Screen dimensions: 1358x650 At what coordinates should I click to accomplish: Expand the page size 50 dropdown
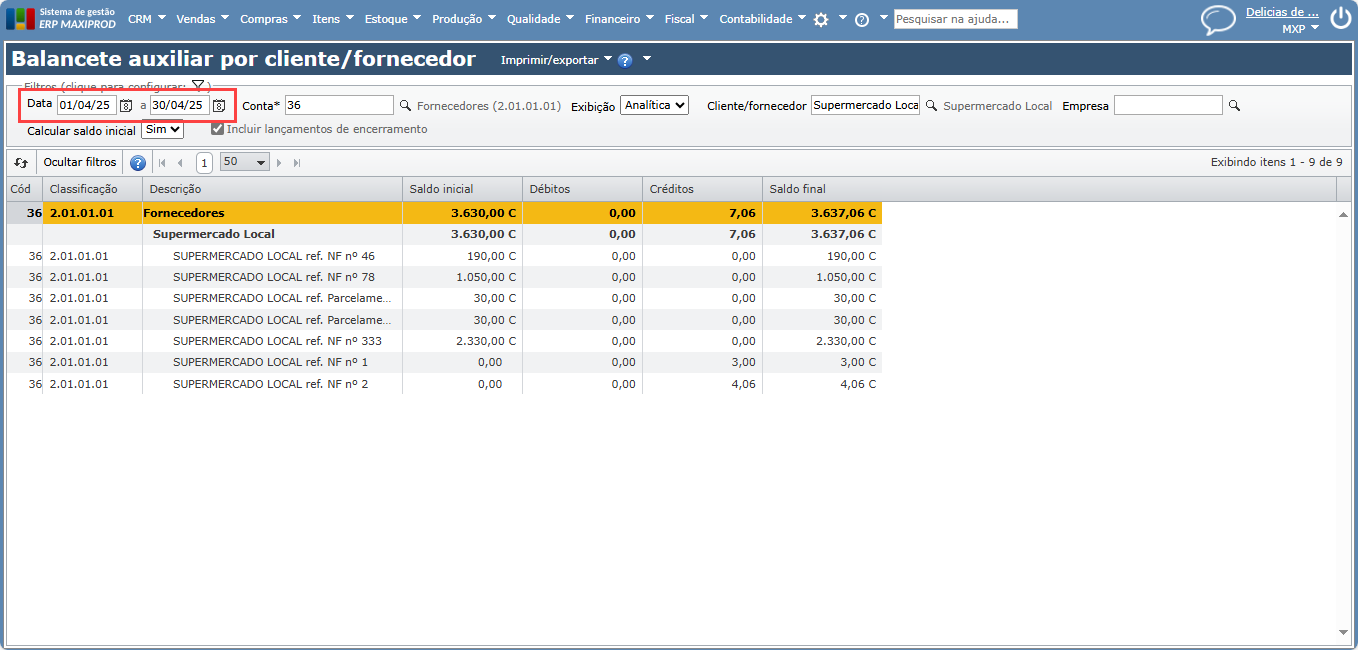click(245, 162)
